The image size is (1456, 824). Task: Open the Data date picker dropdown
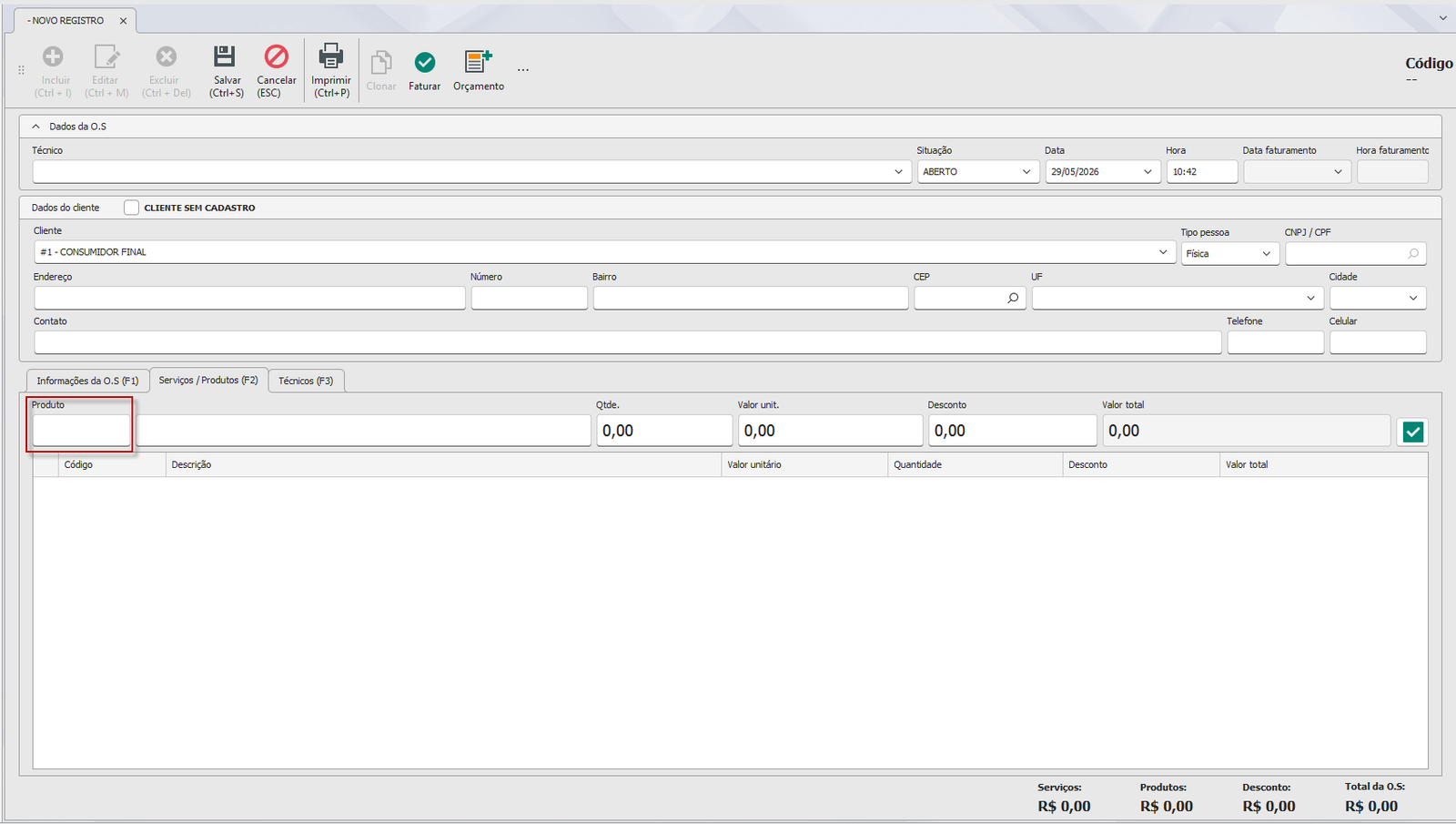[x=1148, y=172]
